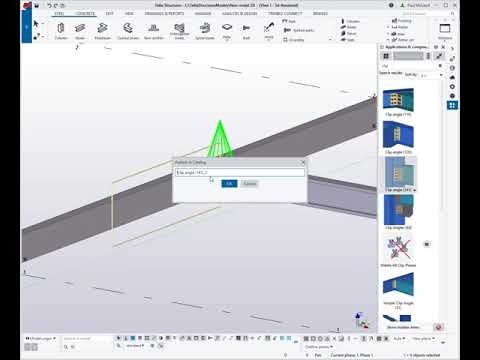
Task: Click the catalog settings pin icon
Action: point(439,56)
